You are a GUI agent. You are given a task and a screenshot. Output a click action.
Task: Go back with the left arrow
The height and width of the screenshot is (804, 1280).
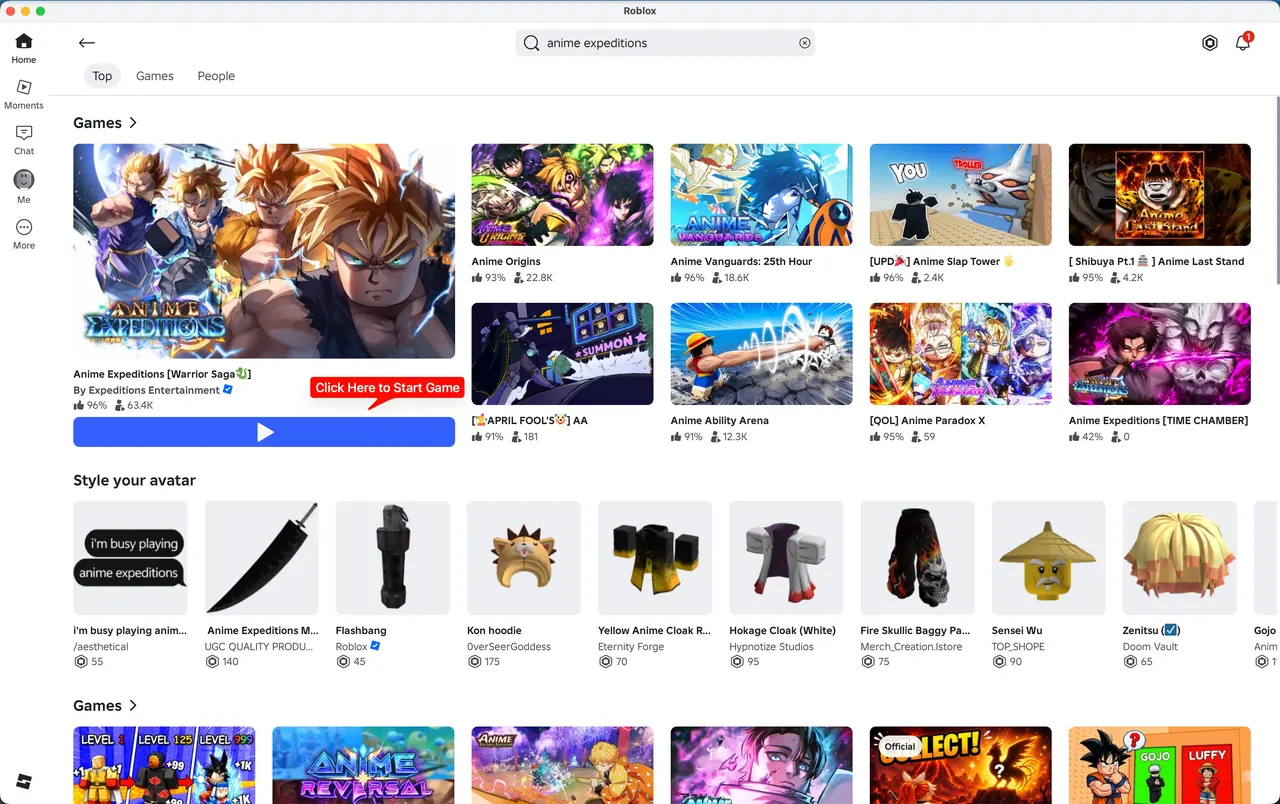pos(87,43)
